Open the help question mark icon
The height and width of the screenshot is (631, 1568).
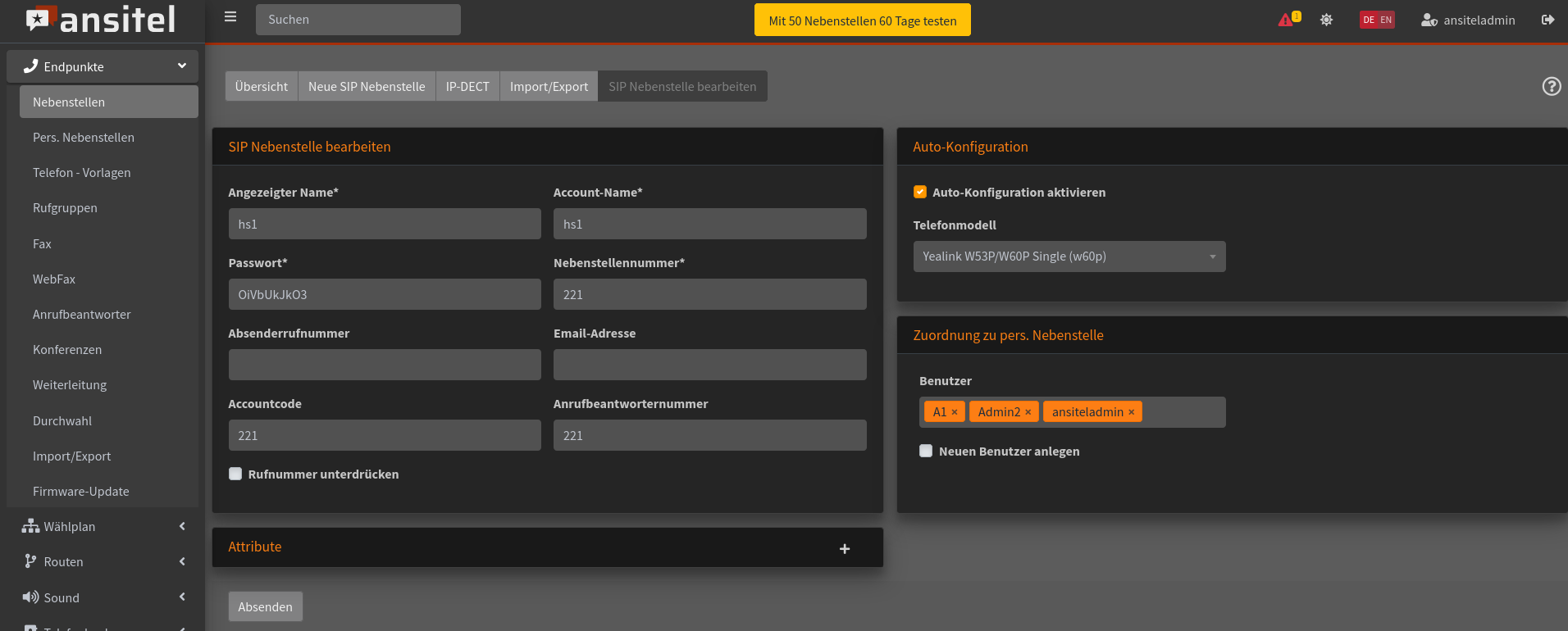[1551, 86]
